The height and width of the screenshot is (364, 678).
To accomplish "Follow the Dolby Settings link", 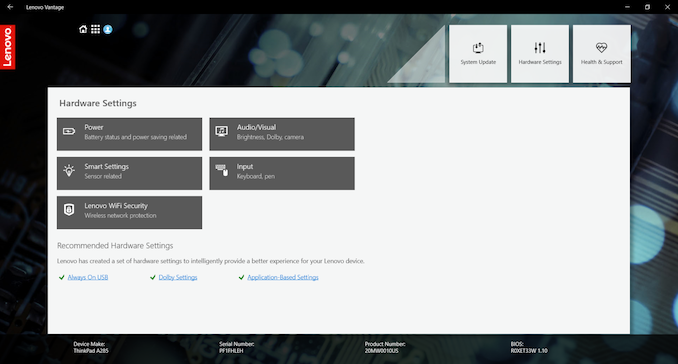I will coord(178,278).
